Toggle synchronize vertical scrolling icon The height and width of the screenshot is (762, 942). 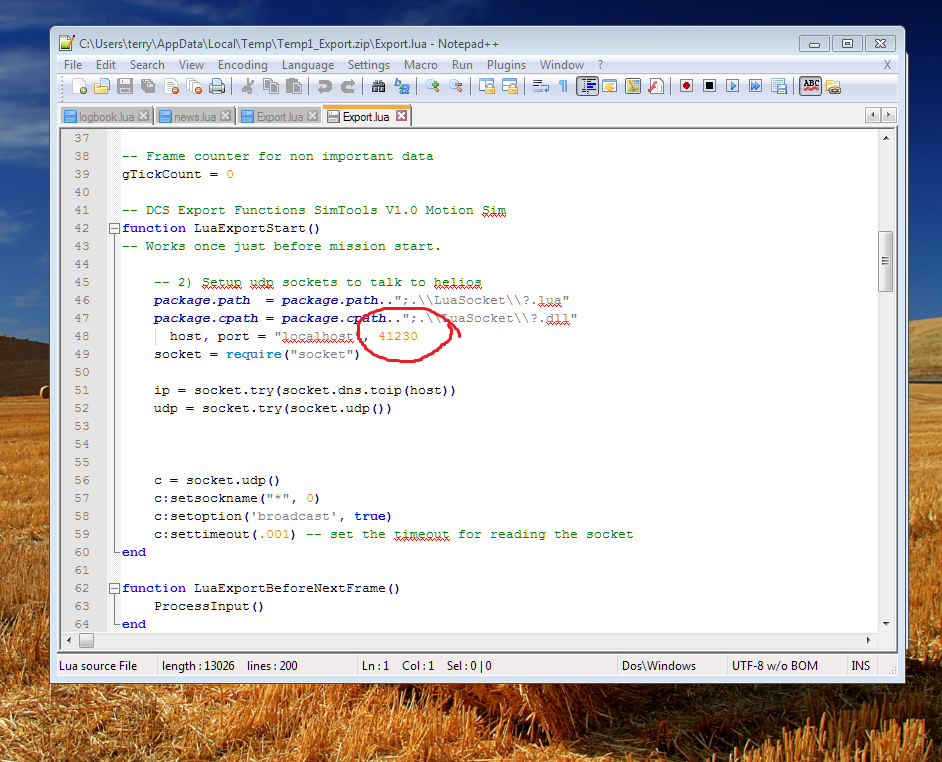pyautogui.click(x=487, y=87)
